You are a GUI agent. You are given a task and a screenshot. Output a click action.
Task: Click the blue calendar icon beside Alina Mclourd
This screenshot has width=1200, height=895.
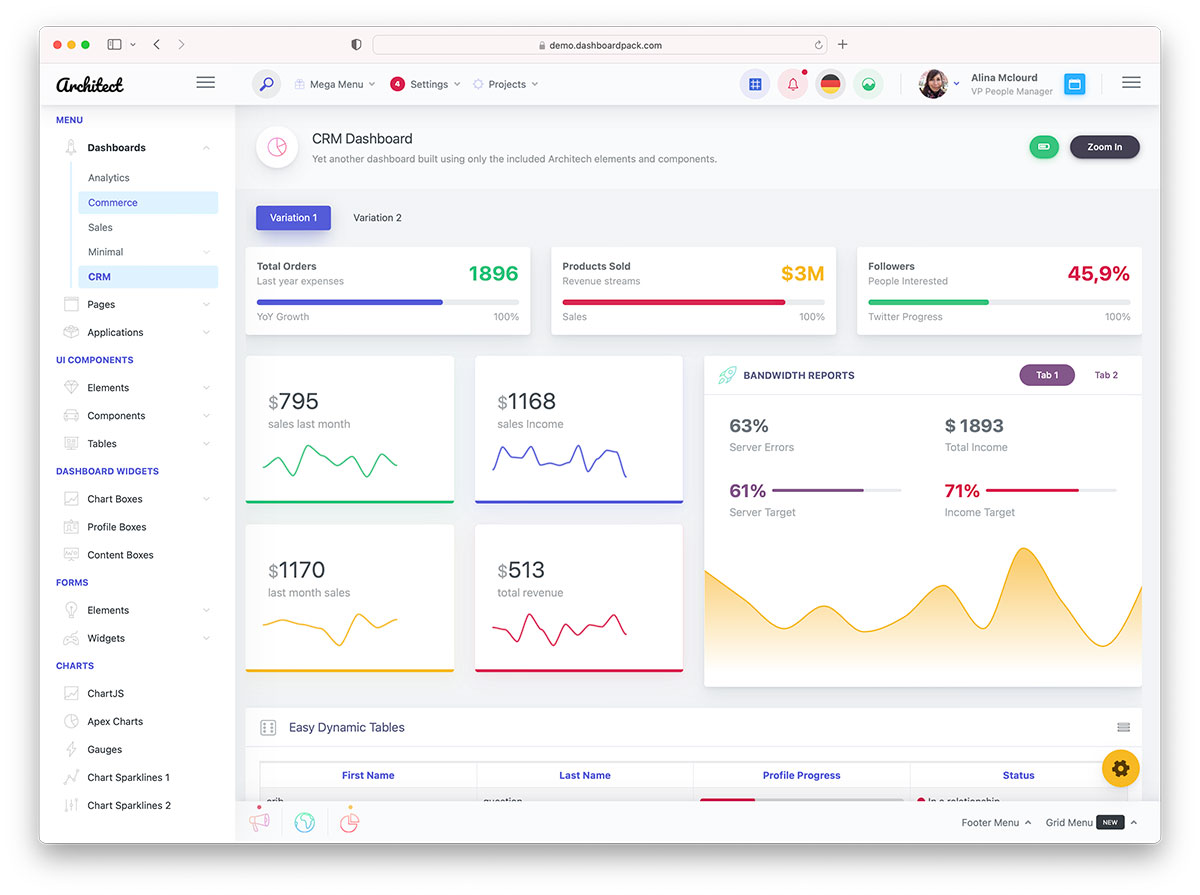(1074, 84)
